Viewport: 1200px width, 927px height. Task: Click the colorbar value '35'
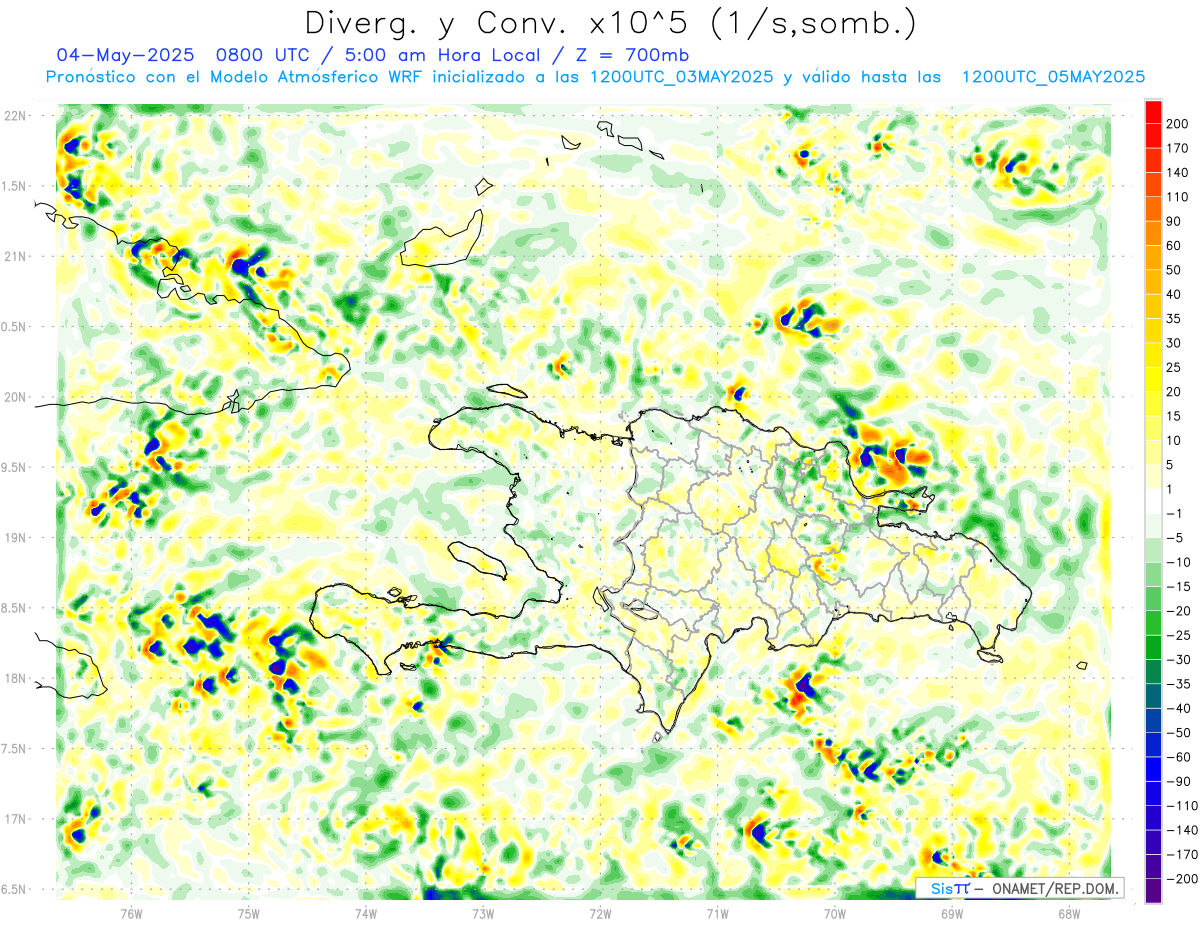click(x=1174, y=319)
